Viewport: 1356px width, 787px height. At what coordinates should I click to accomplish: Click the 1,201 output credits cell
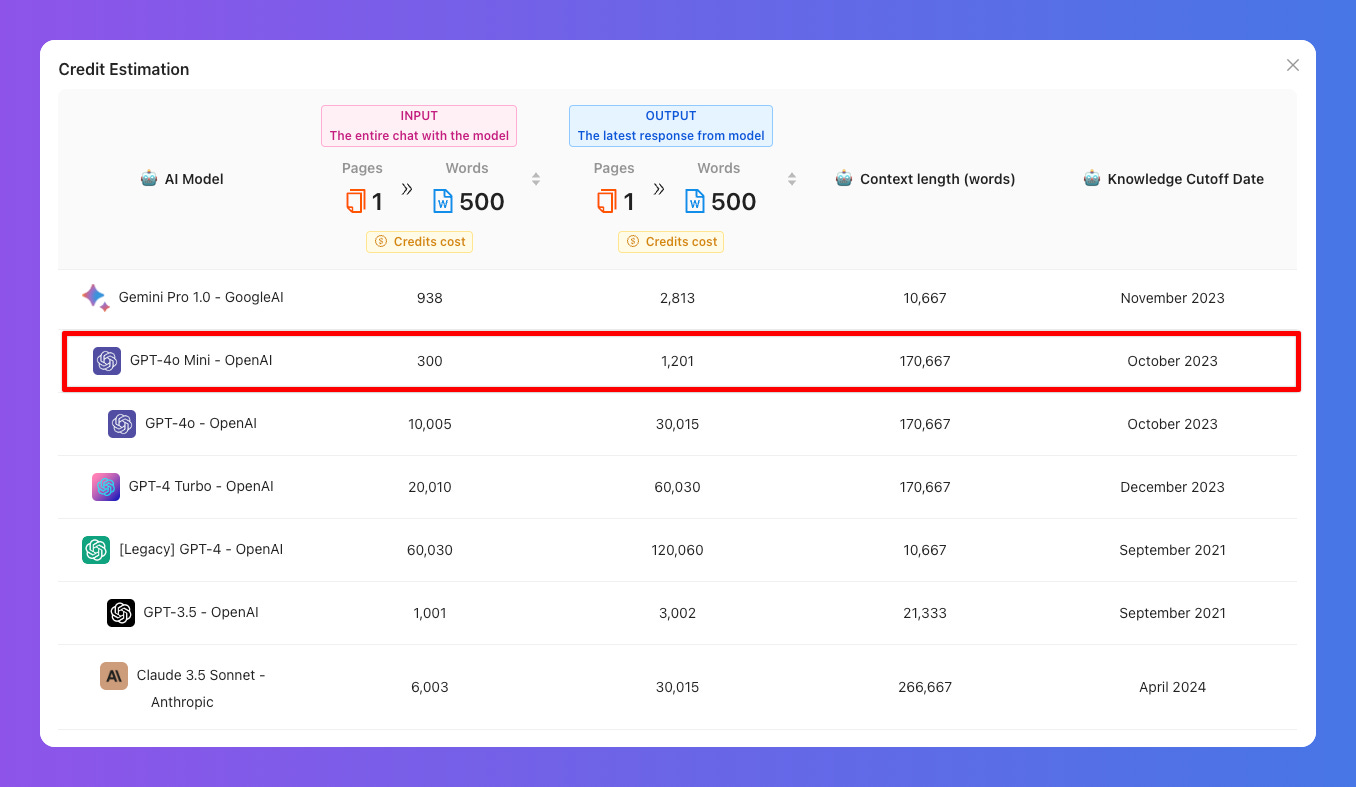[677, 361]
